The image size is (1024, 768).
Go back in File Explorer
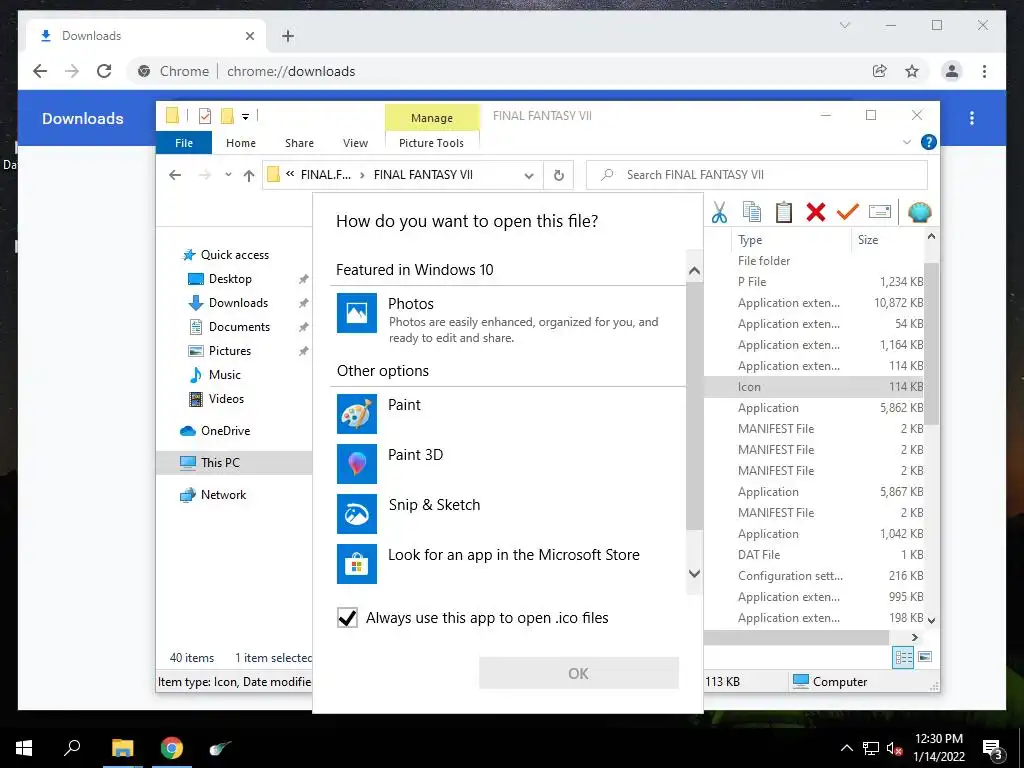pos(175,175)
